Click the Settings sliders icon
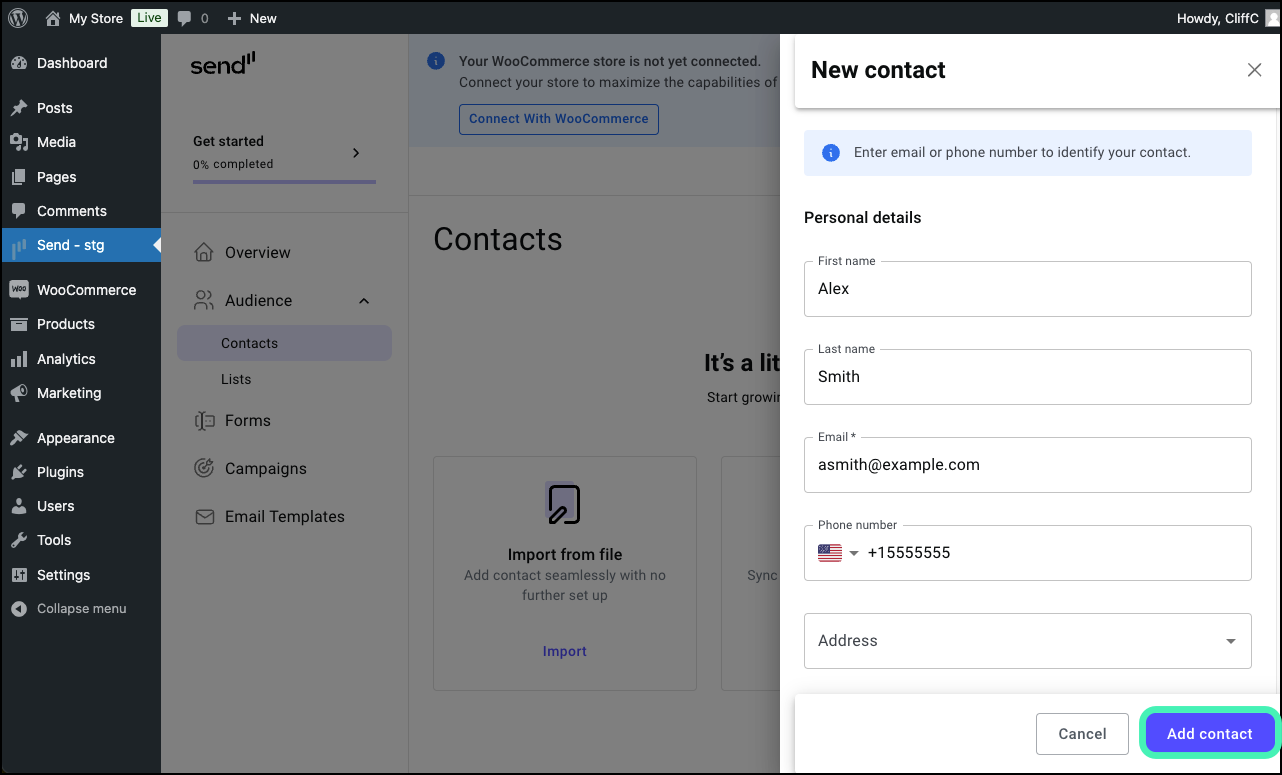The image size is (1282, 775). (x=19, y=575)
